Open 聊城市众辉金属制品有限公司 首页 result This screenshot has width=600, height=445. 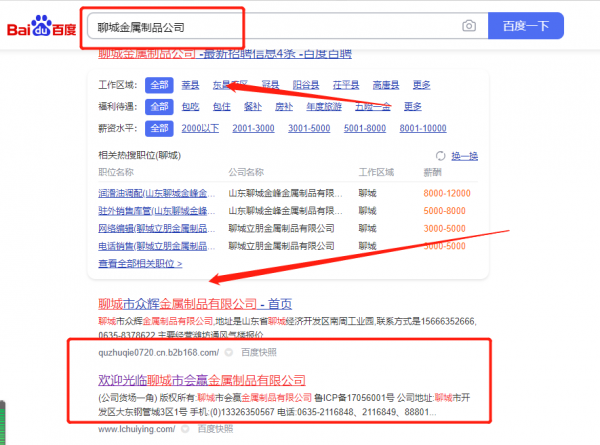[195, 304]
